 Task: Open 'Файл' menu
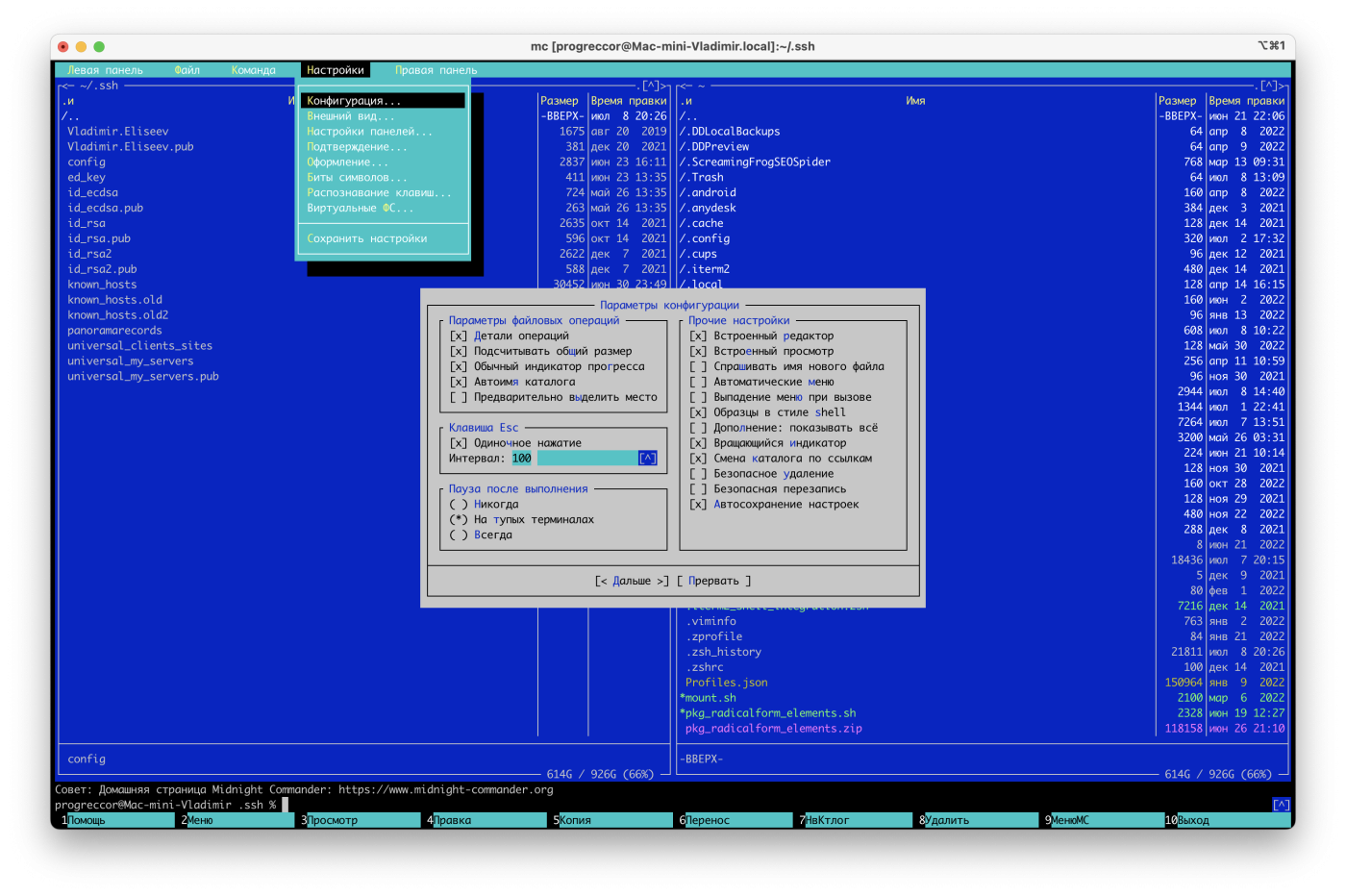(x=187, y=70)
